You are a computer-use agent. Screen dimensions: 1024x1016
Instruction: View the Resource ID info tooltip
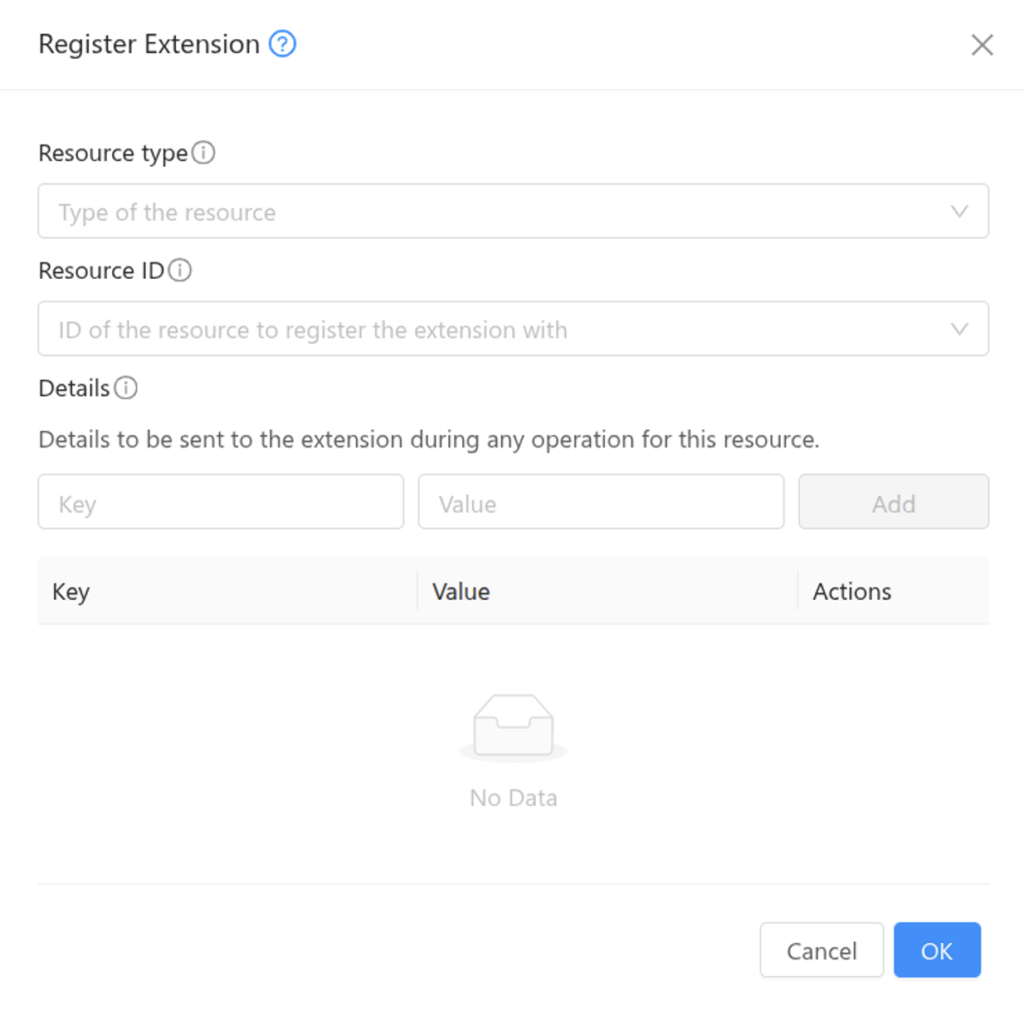pyautogui.click(x=183, y=270)
